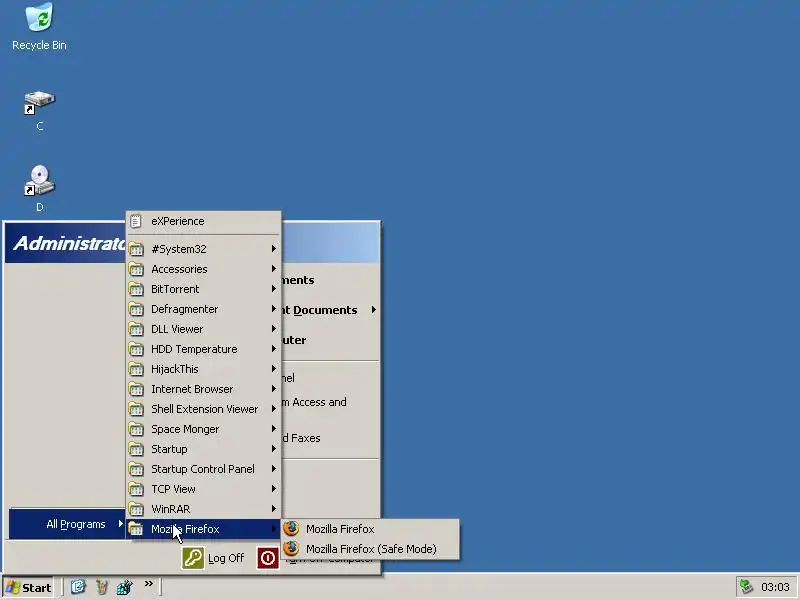Open the BitTorrent program group

[x=204, y=289]
